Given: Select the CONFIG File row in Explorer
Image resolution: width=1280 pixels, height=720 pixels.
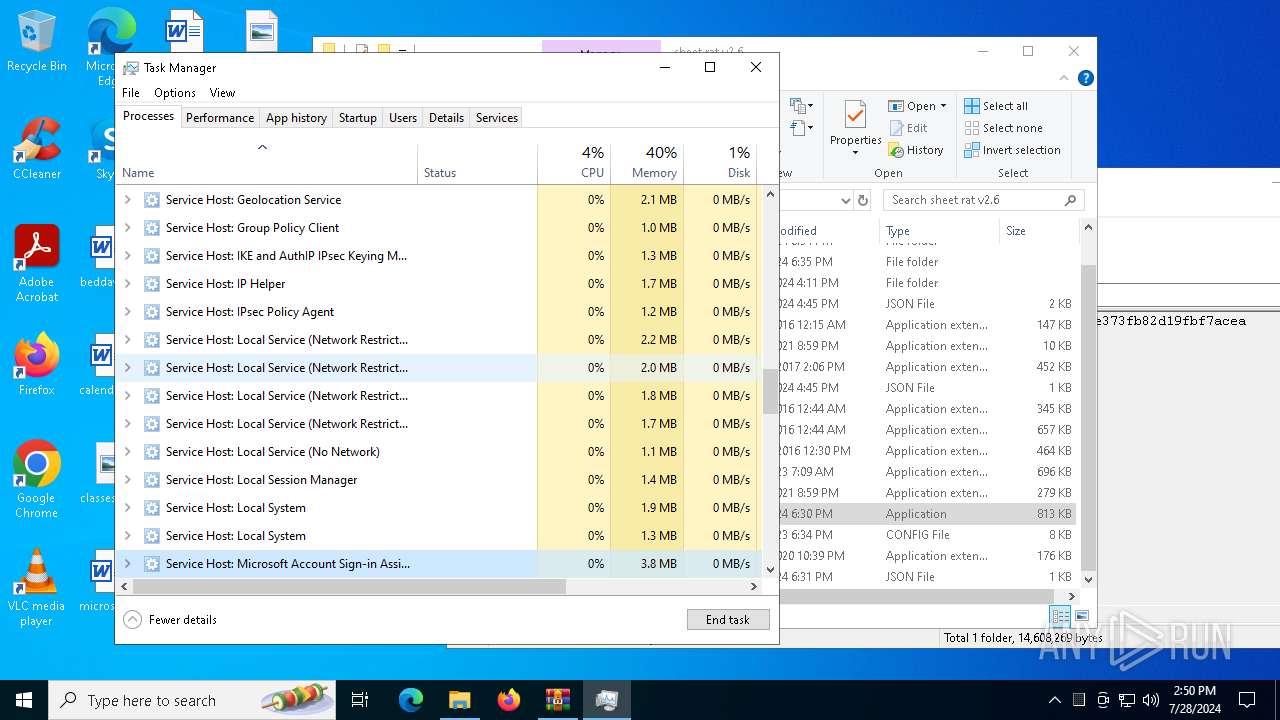Looking at the screenshot, I should pyautogui.click(x=928, y=535).
